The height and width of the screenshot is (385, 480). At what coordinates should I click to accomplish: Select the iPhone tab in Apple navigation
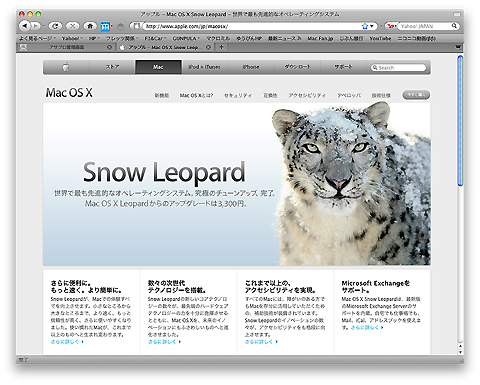(x=251, y=67)
